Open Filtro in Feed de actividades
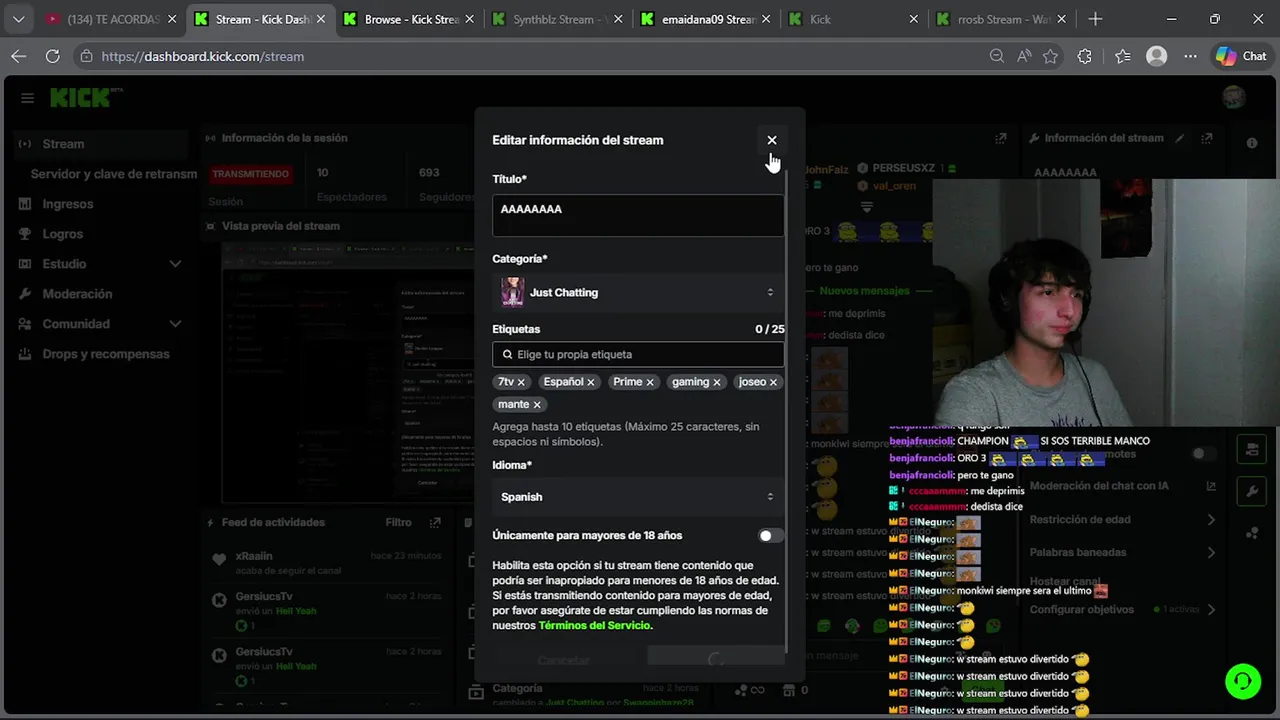 click(398, 522)
